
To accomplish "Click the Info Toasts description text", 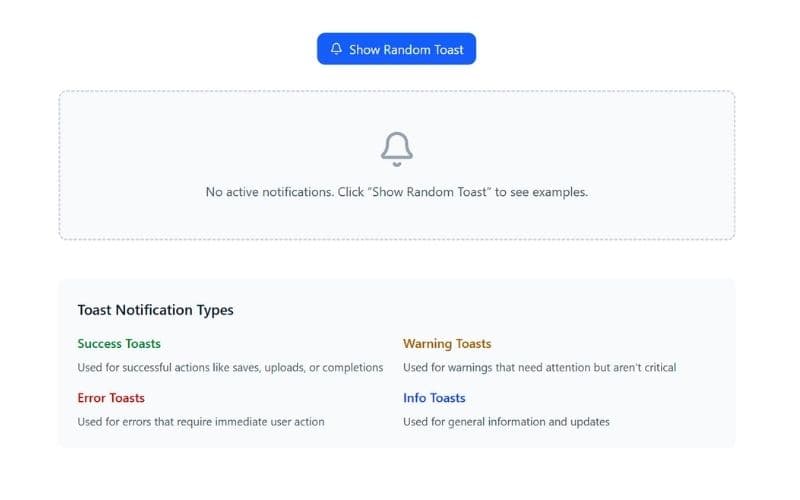I will 506,421.
